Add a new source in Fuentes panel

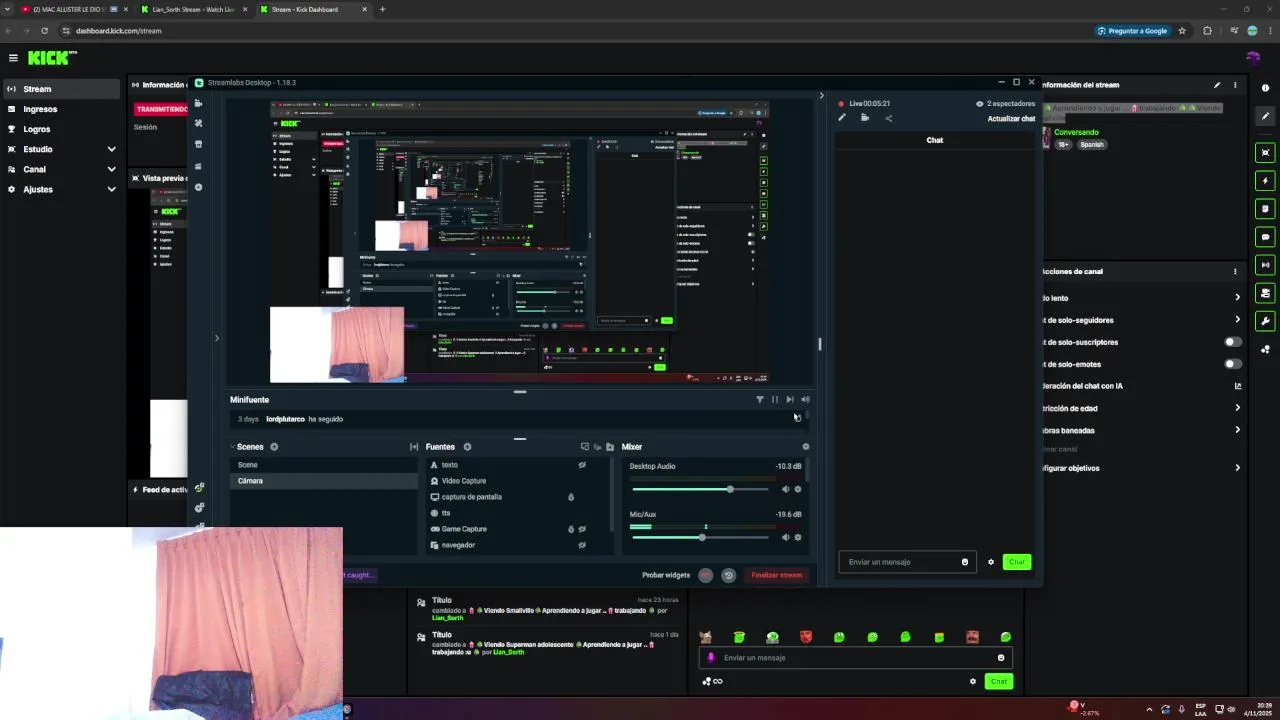tap(467, 447)
